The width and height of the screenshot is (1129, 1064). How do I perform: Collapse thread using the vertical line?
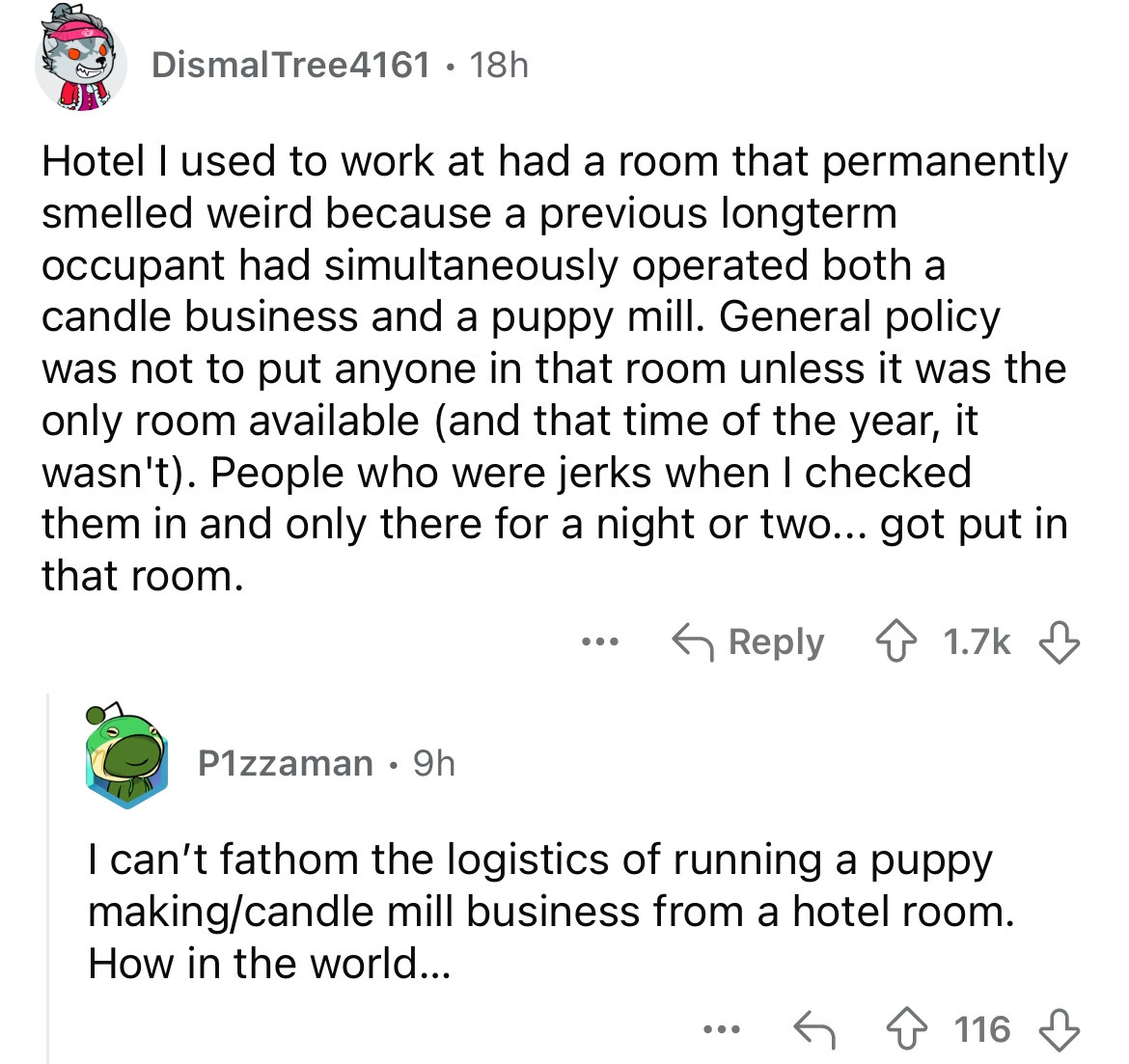point(49,868)
